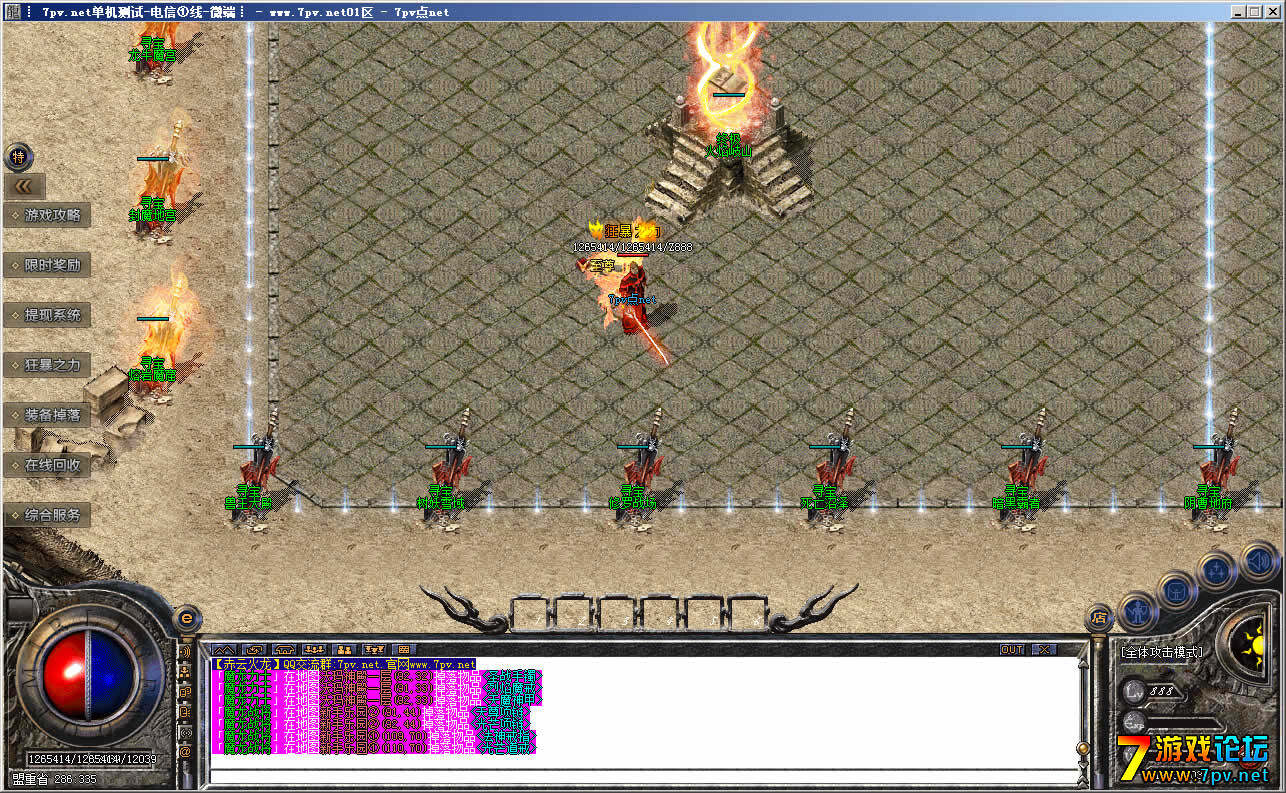The height and width of the screenshot is (793, 1286).
Task: Click the round 特 badge icon
Action: pyautogui.click(x=19, y=157)
